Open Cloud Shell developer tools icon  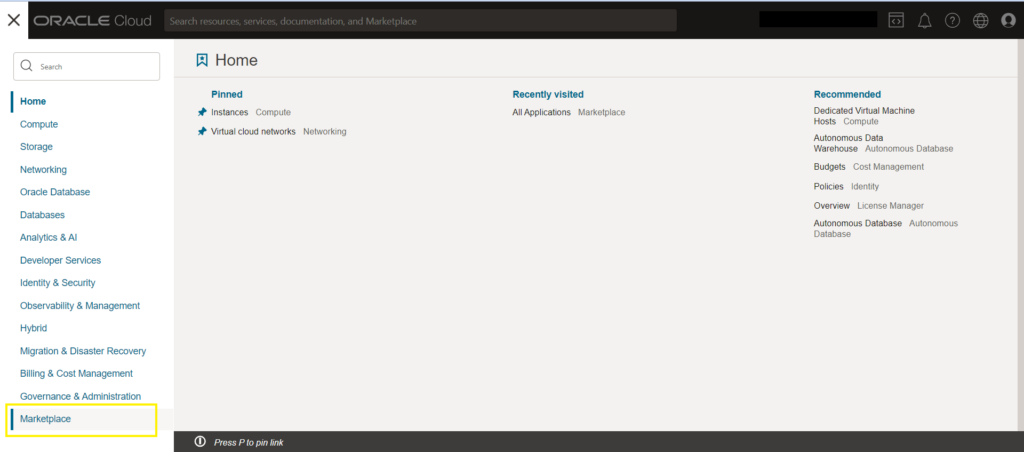pos(896,20)
